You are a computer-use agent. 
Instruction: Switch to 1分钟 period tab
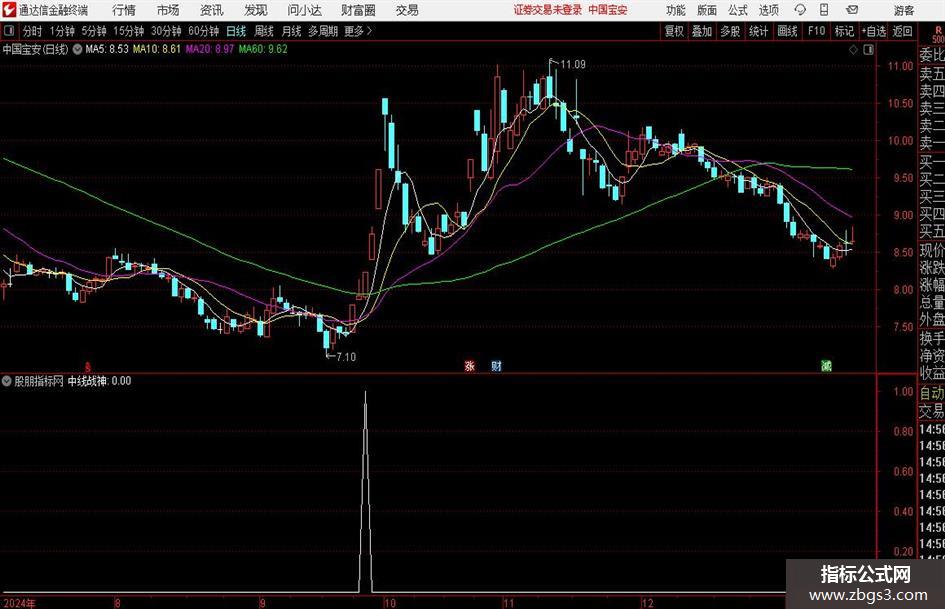click(x=62, y=31)
